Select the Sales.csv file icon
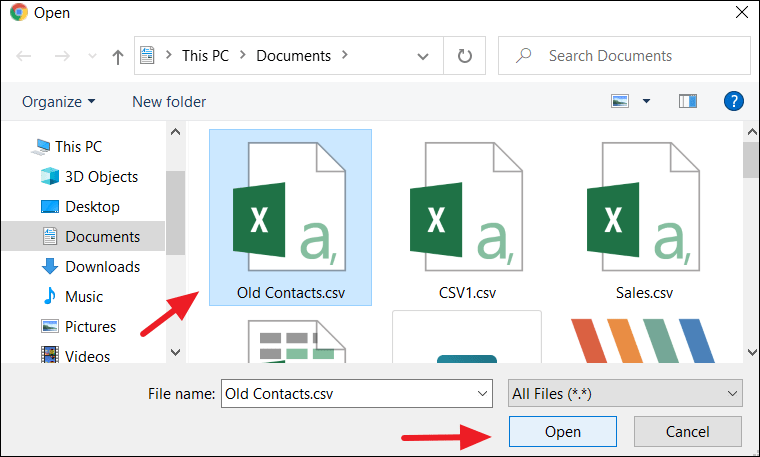760x457 pixels. (x=644, y=207)
